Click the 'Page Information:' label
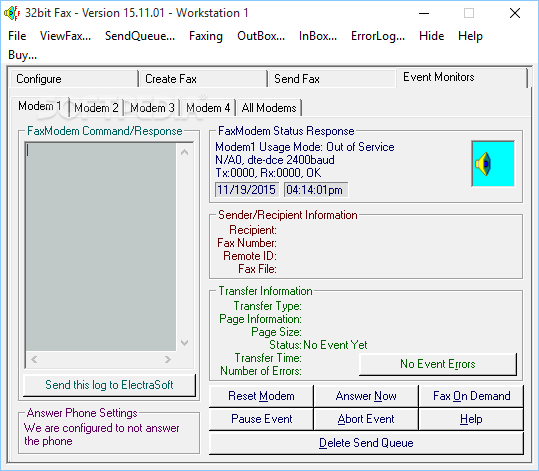 pos(260,319)
